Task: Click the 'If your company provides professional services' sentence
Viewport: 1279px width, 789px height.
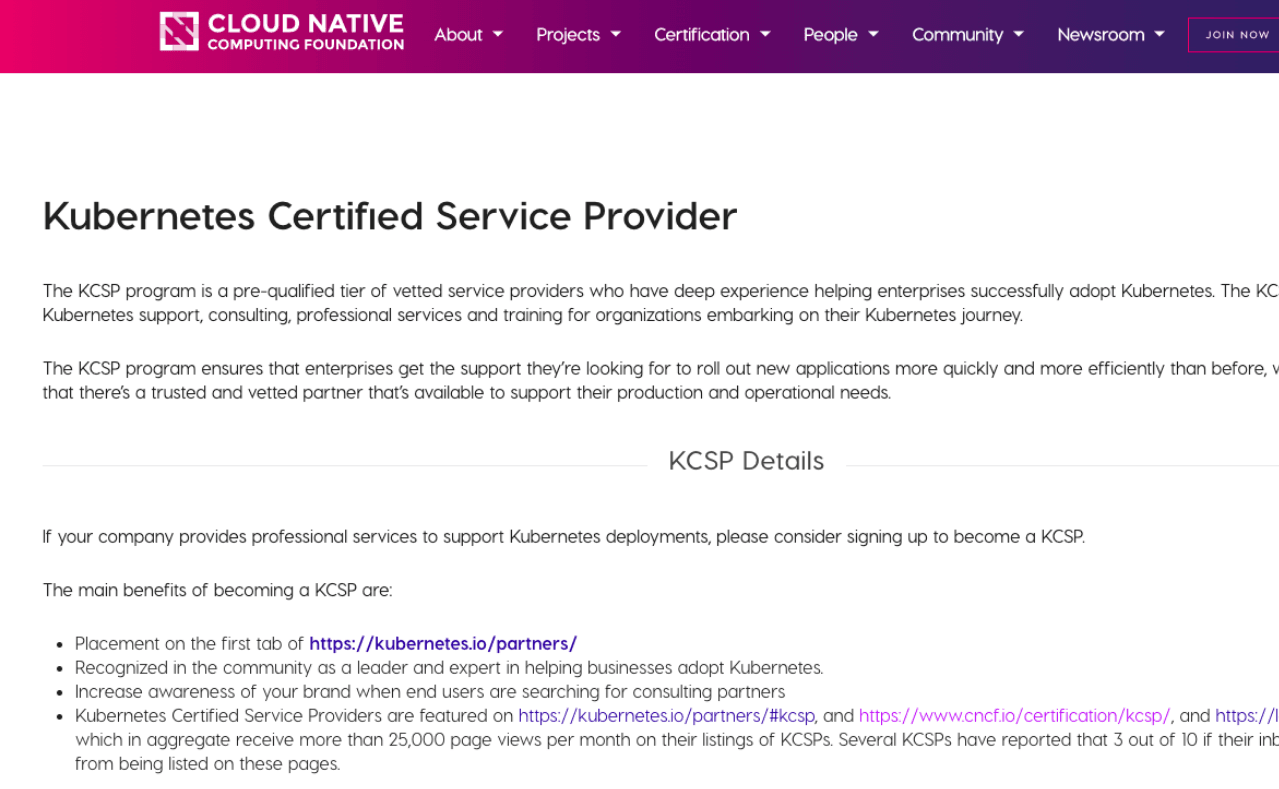Action: [x=564, y=537]
